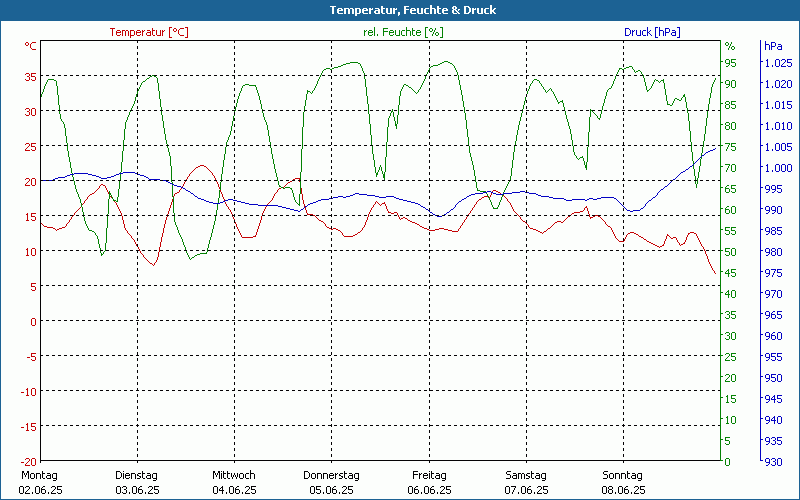This screenshot has height=500, width=800.
Task: Click the red "°C" unit label on the temperature axis
Action: click(x=31, y=46)
